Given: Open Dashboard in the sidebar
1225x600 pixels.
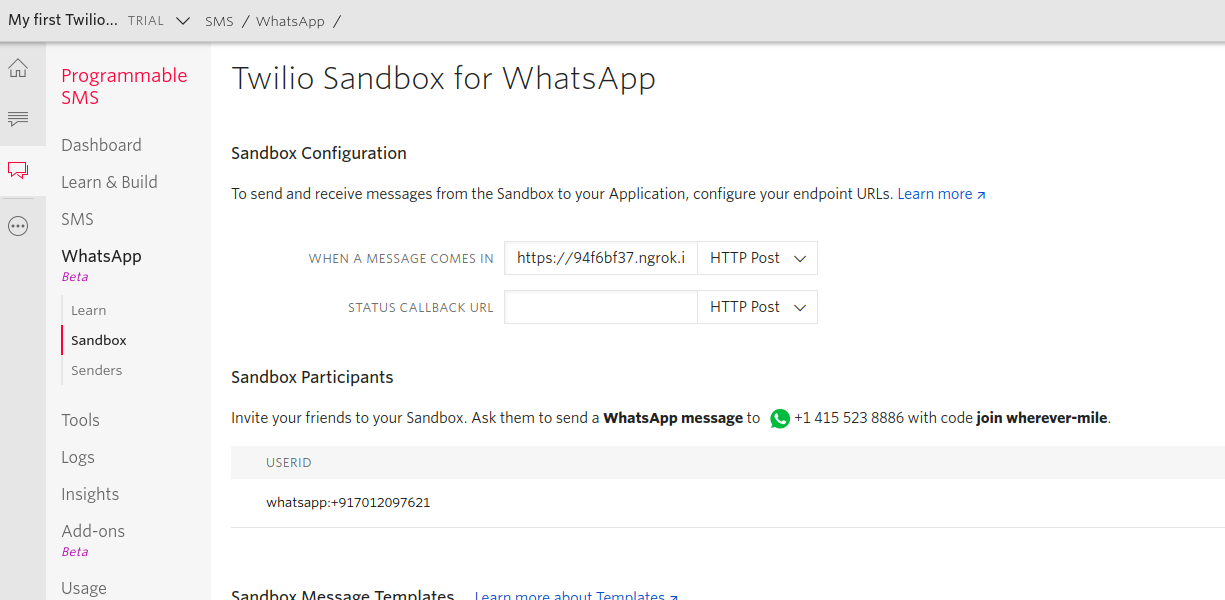Looking at the screenshot, I should point(101,145).
